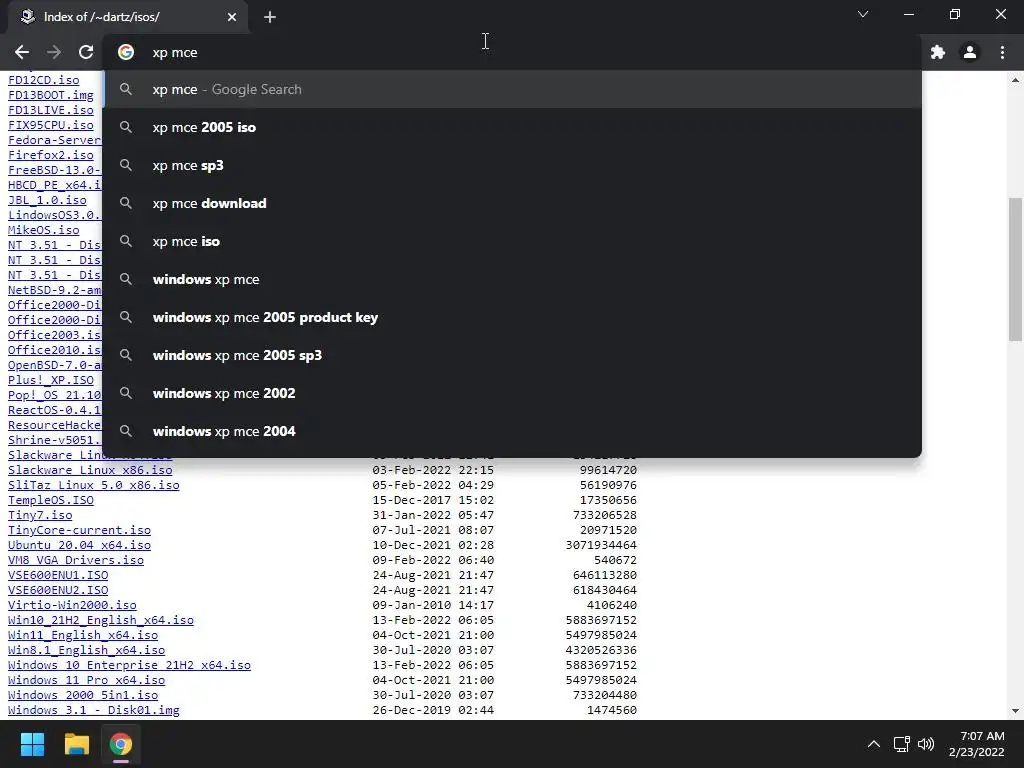Viewport: 1024px width, 768px height.
Task: Open SliTaz_Linux_5.0_x86.iso link
Action: 93,485
